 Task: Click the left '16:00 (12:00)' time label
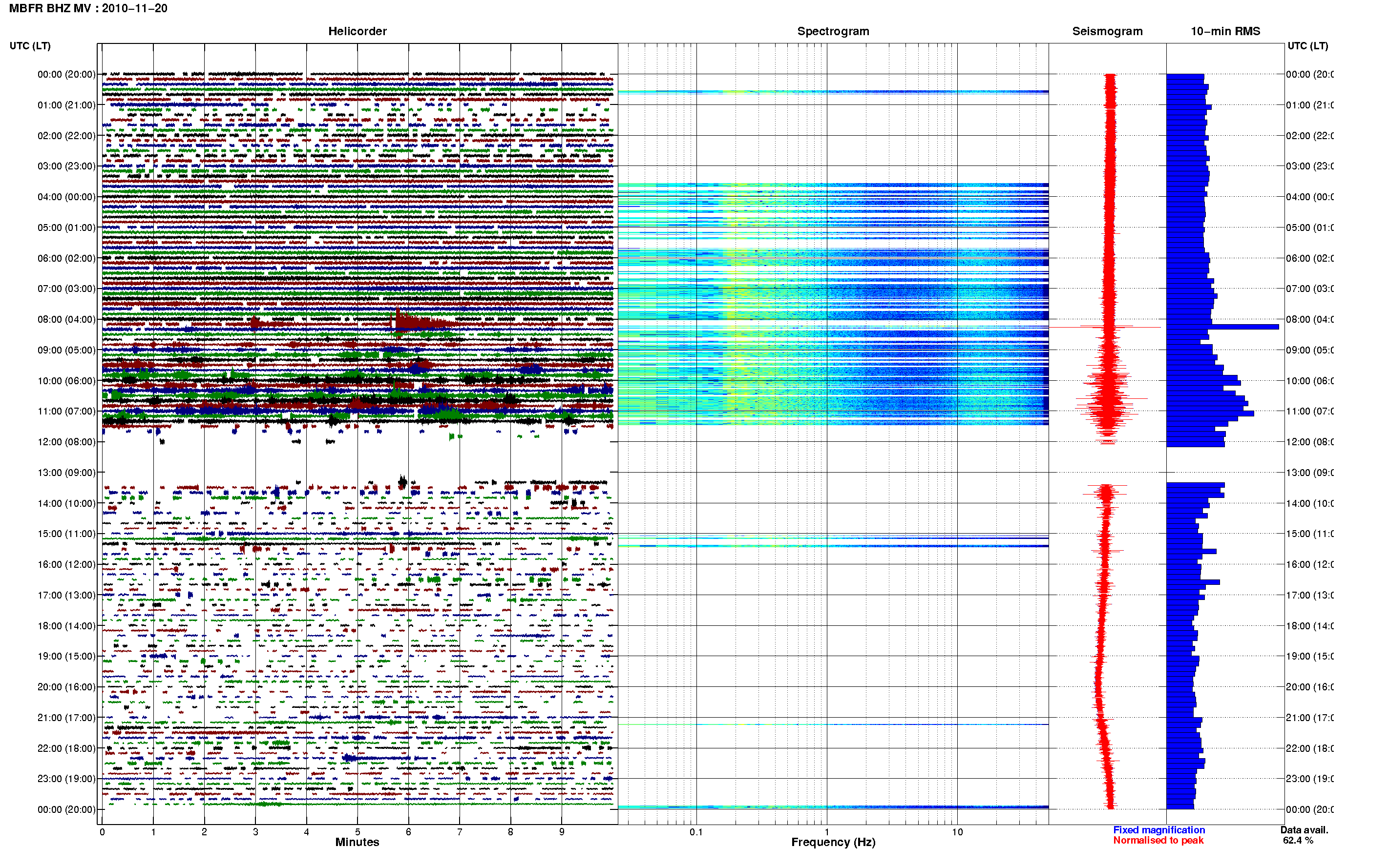(x=66, y=564)
